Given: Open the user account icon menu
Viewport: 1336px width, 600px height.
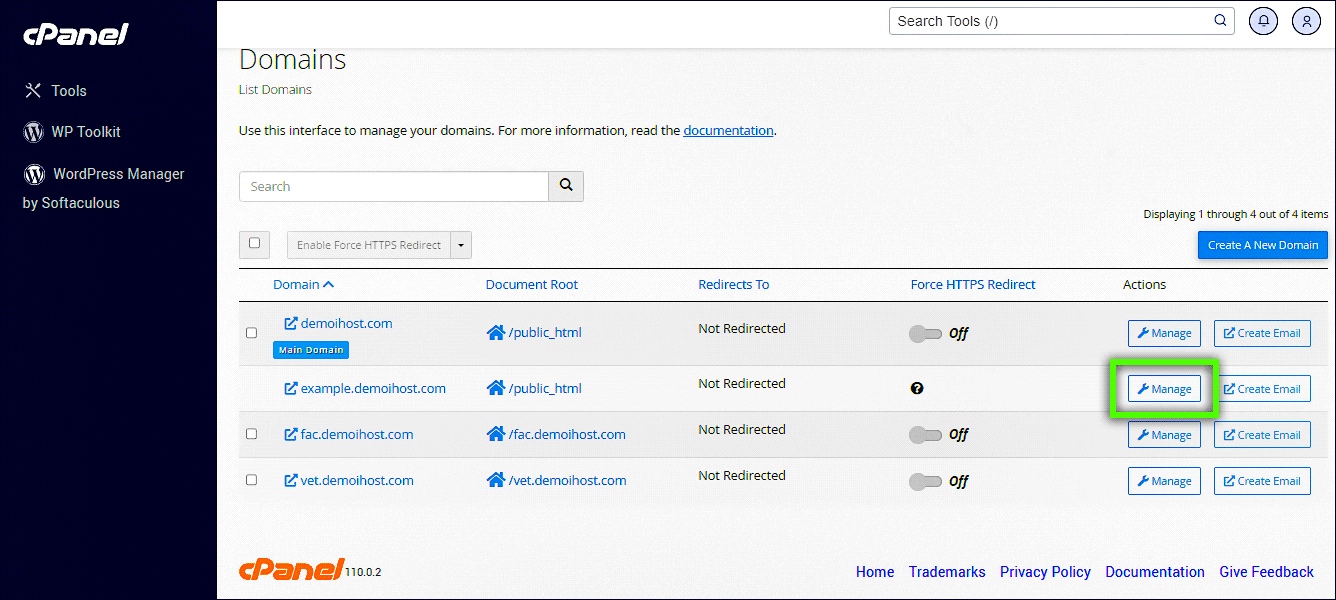Looking at the screenshot, I should tap(1306, 20).
